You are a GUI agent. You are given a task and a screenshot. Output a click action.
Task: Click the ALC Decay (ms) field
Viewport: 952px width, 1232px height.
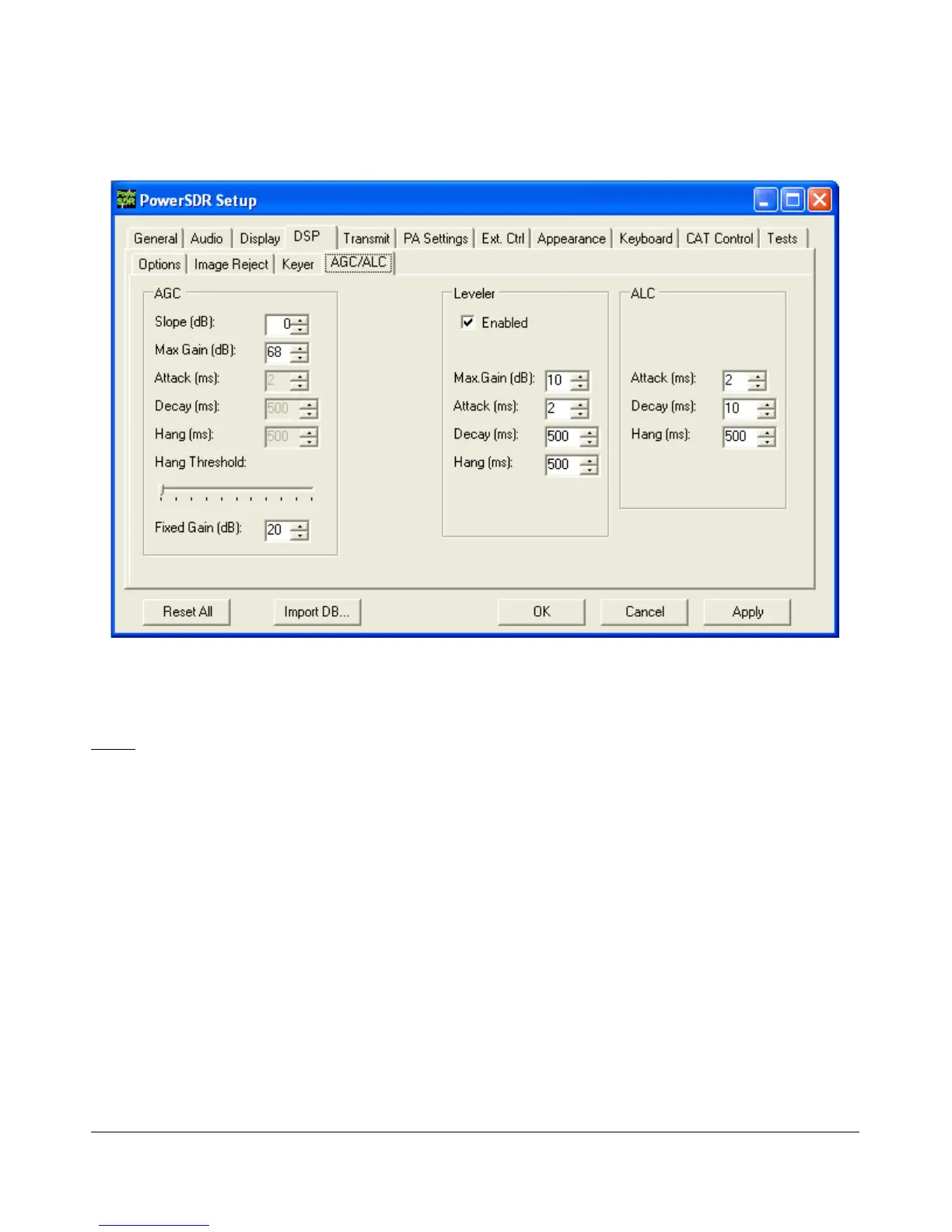click(740, 408)
